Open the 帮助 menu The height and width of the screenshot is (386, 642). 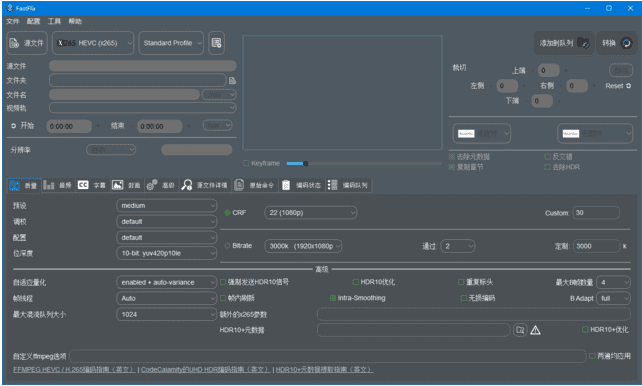75,21
